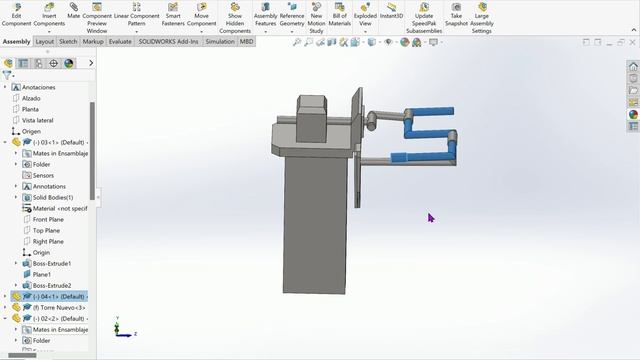Open FeatureManager design tree tab
Image resolution: width=640 pixels, height=360 pixels.
[8, 63]
